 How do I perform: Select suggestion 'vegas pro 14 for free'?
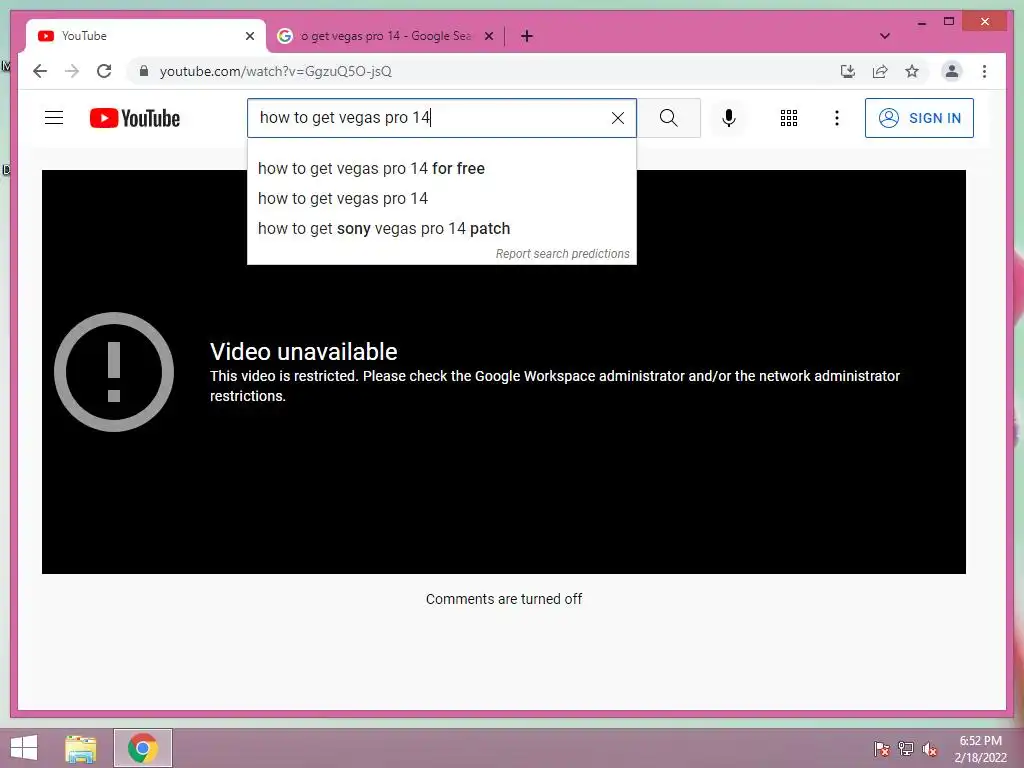tap(441, 168)
